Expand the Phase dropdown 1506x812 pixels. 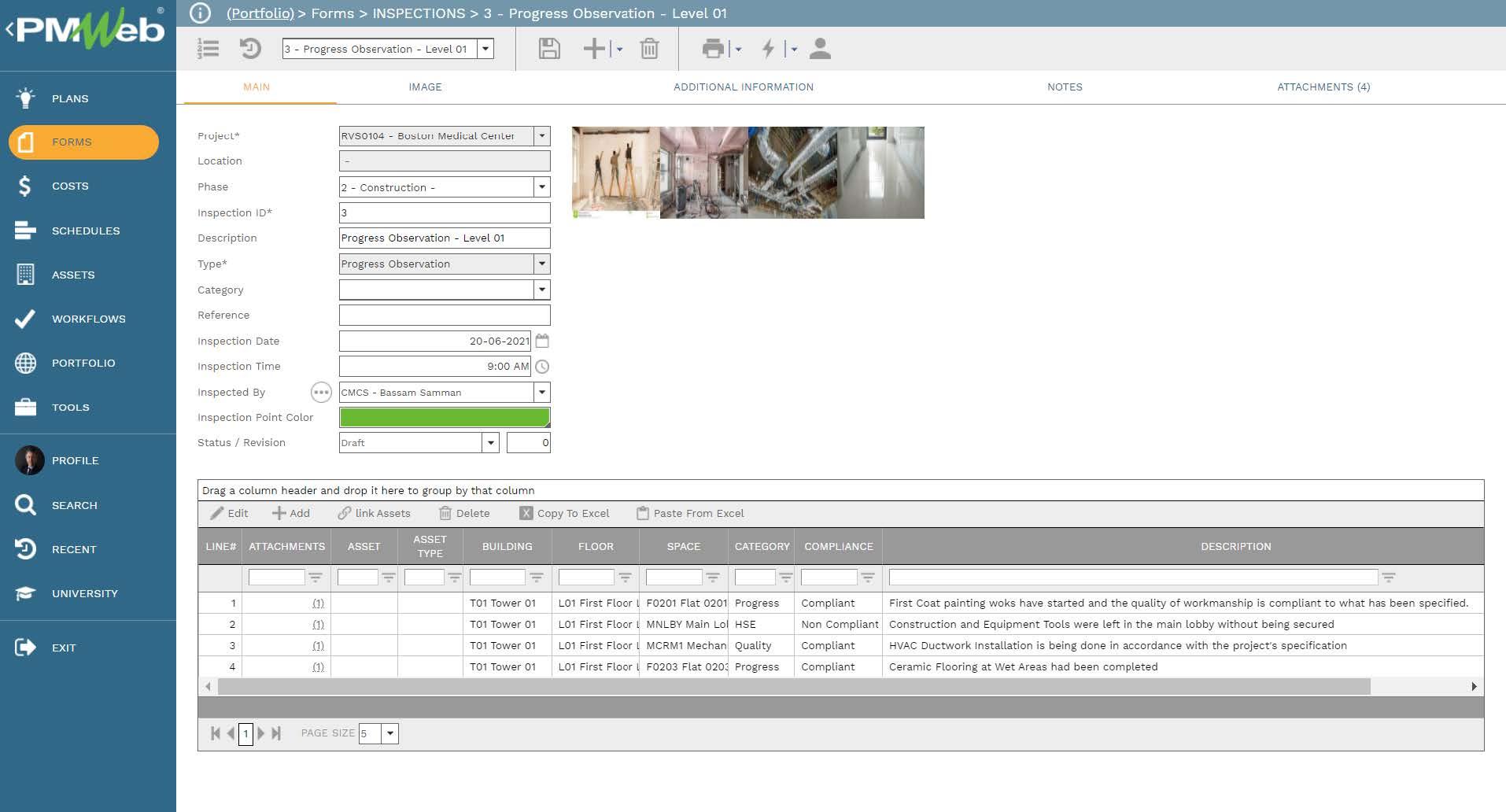tap(541, 187)
